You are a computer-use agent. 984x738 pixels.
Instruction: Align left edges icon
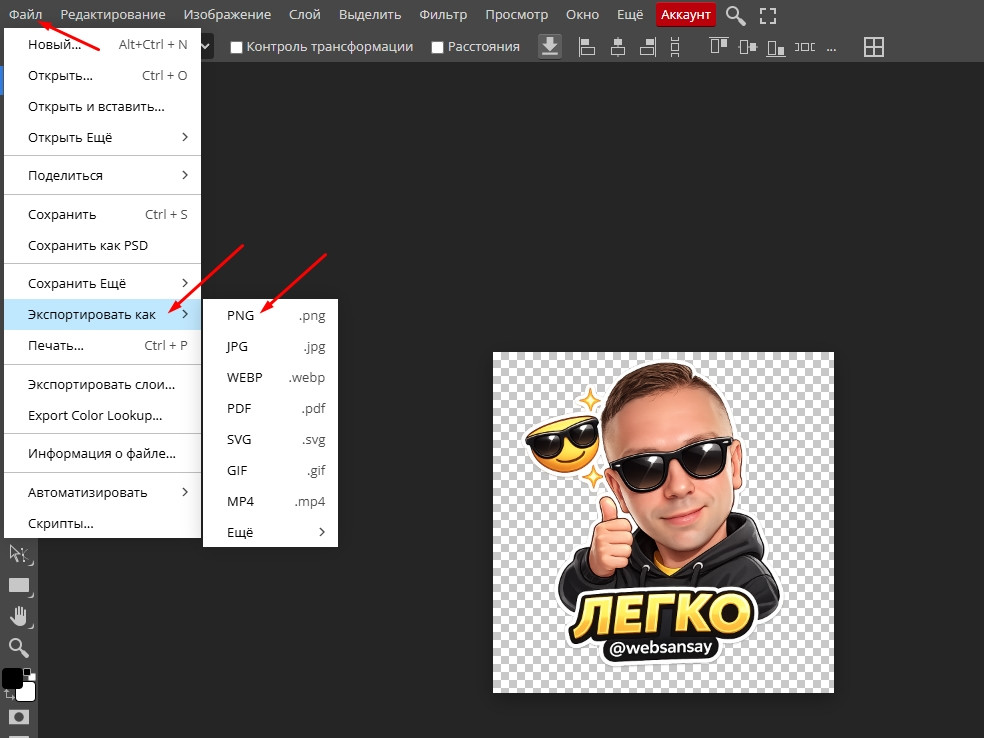[x=587, y=47]
